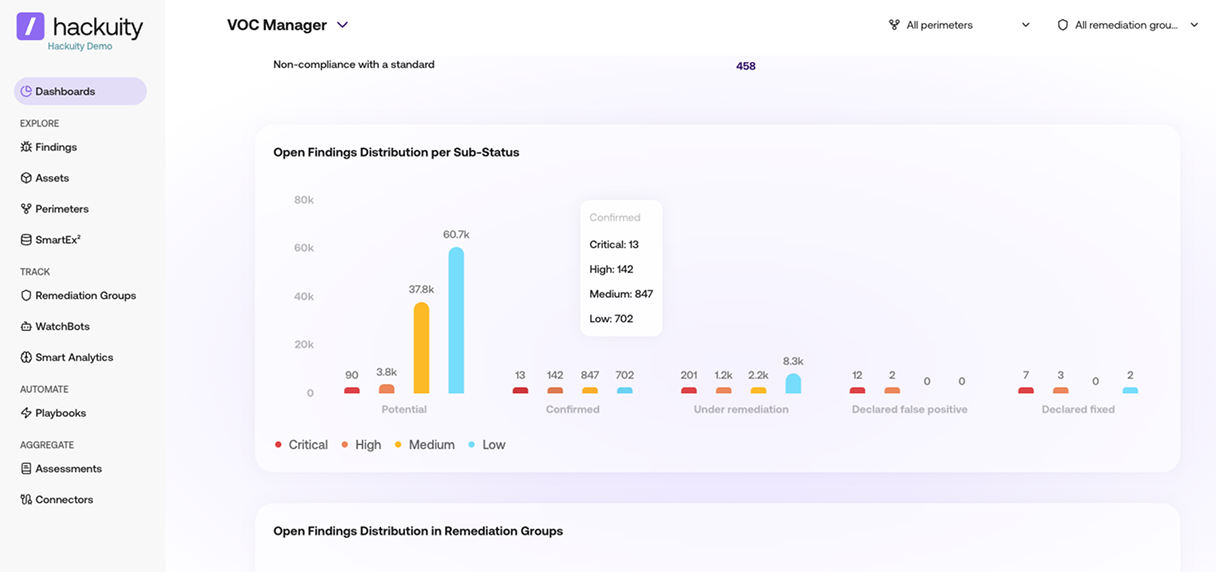Click the Remediation Groups shield icon
This screenshot has width=1216, height=572.
(26, 296)
